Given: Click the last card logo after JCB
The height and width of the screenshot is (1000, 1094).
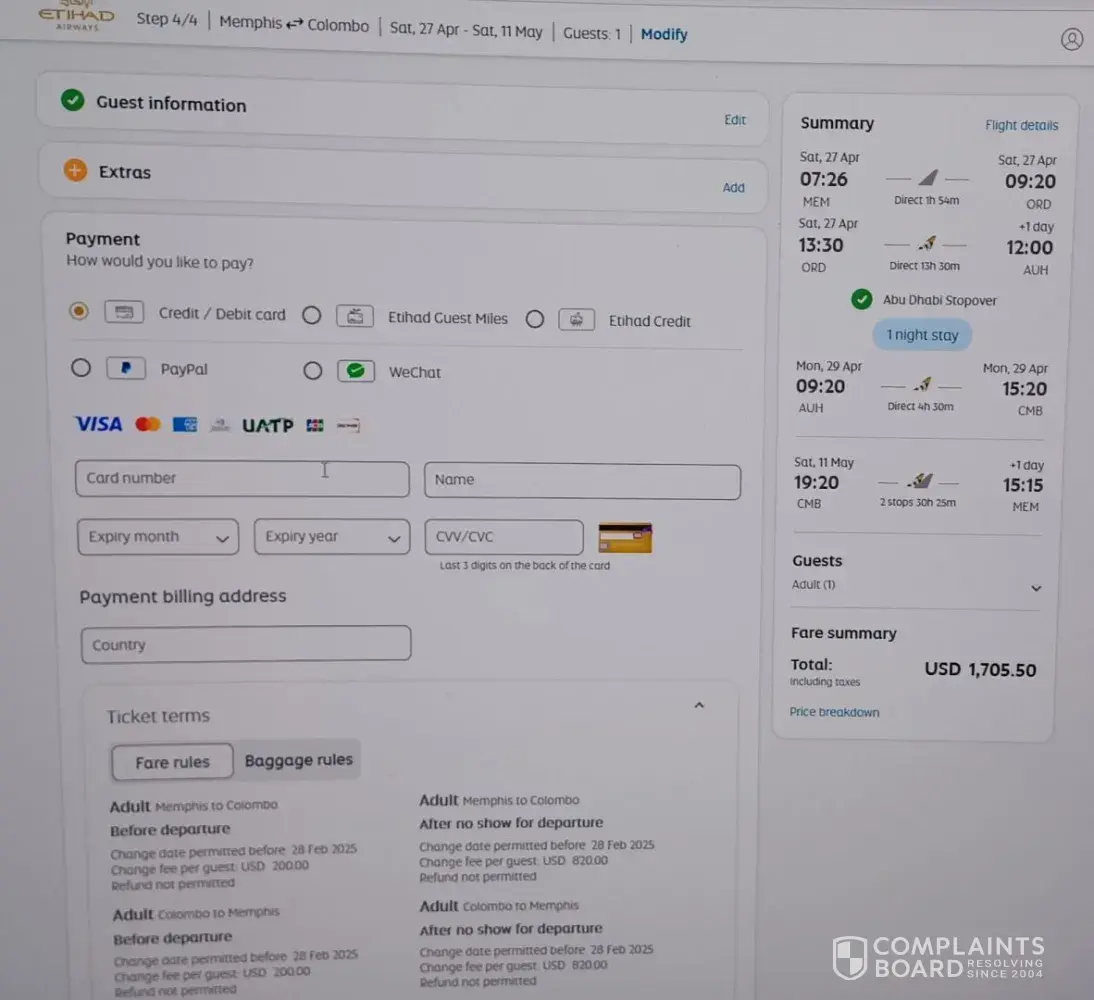Looking at the screenshot, I should tap(348, 425).
